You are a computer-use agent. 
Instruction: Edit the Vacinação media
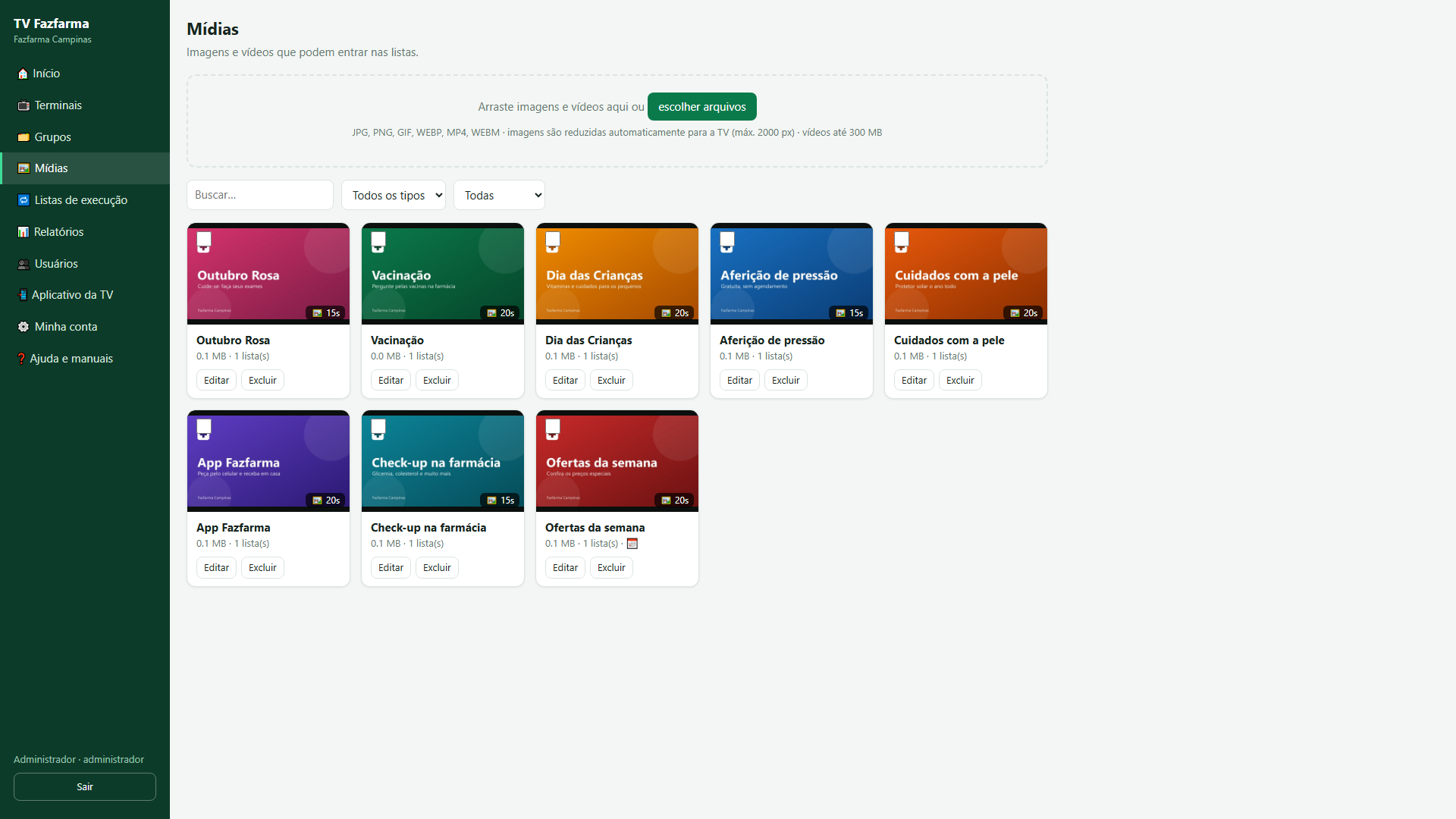coord(391,381)
